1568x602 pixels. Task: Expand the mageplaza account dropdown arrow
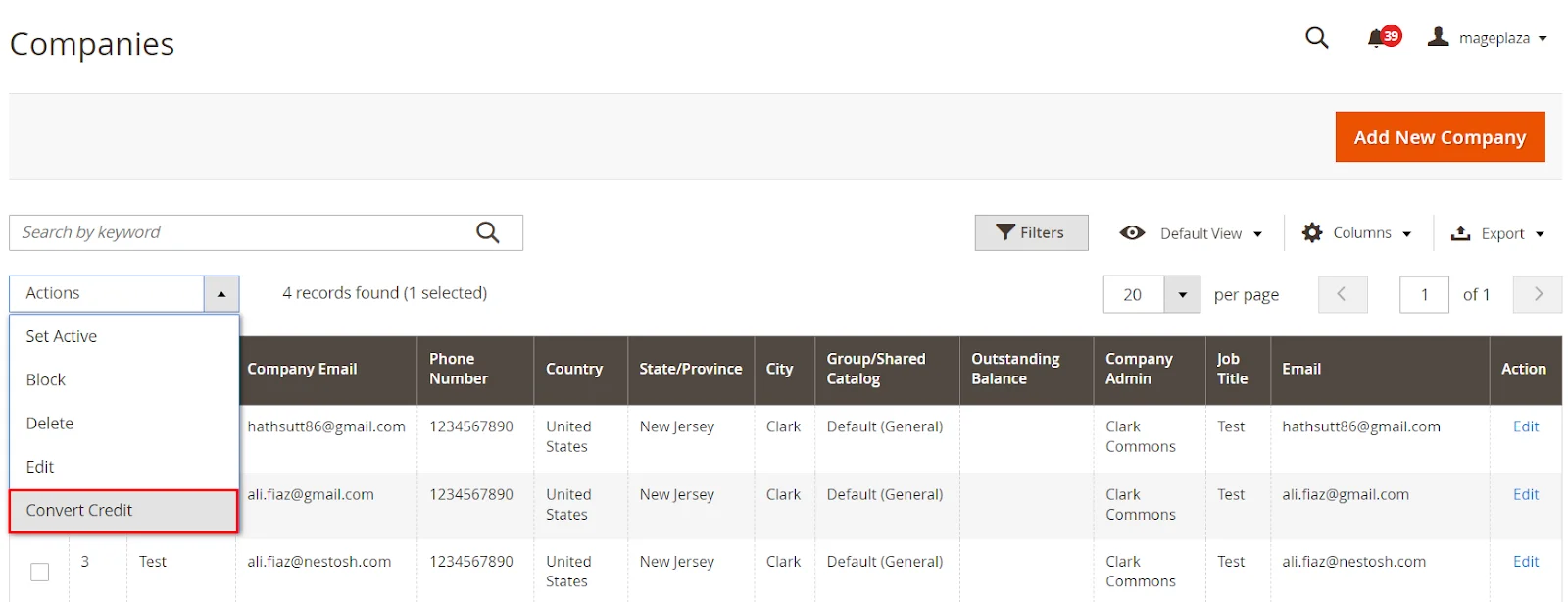1543,39
